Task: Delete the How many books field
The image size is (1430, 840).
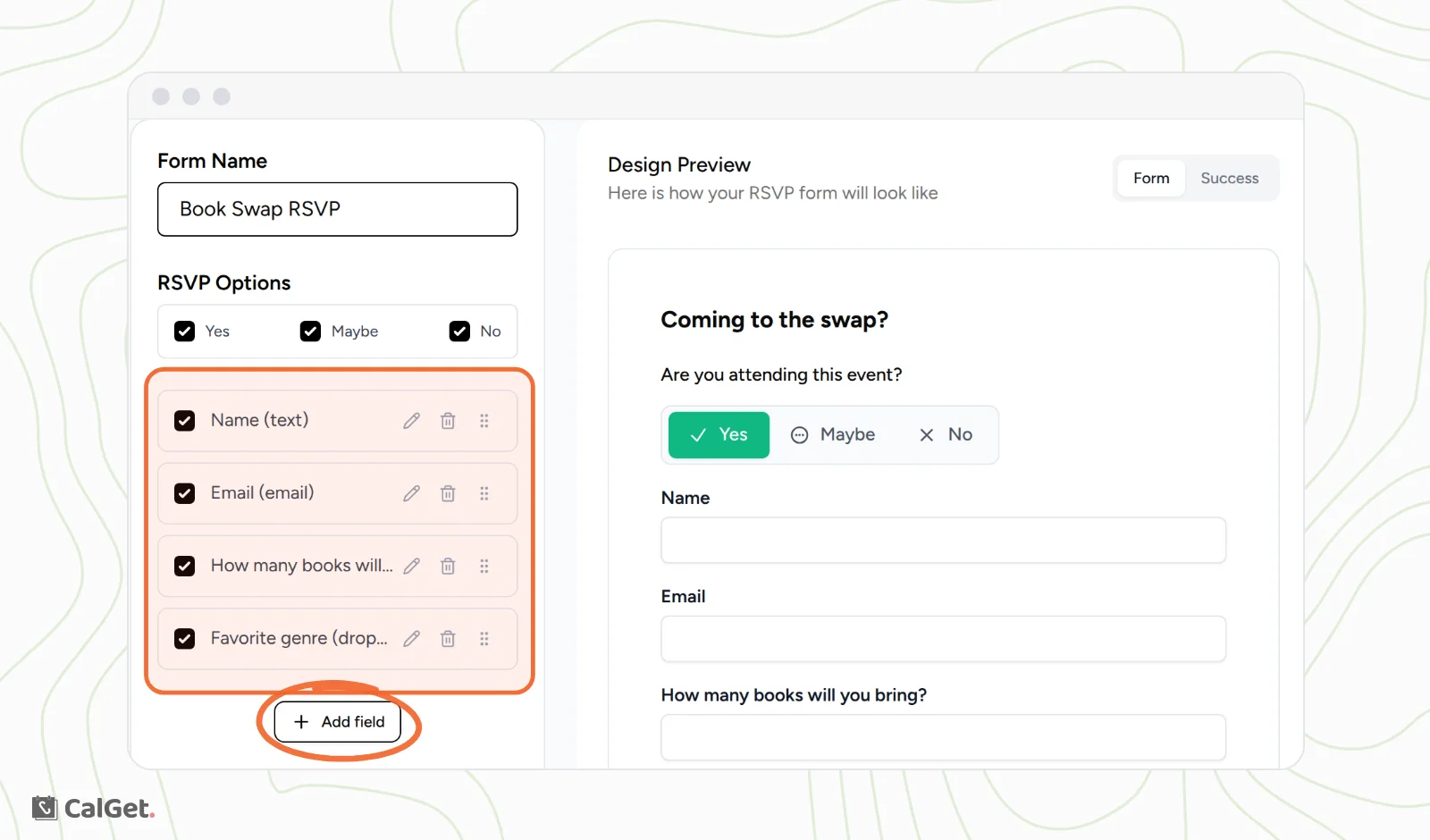Action: point(448,566)
